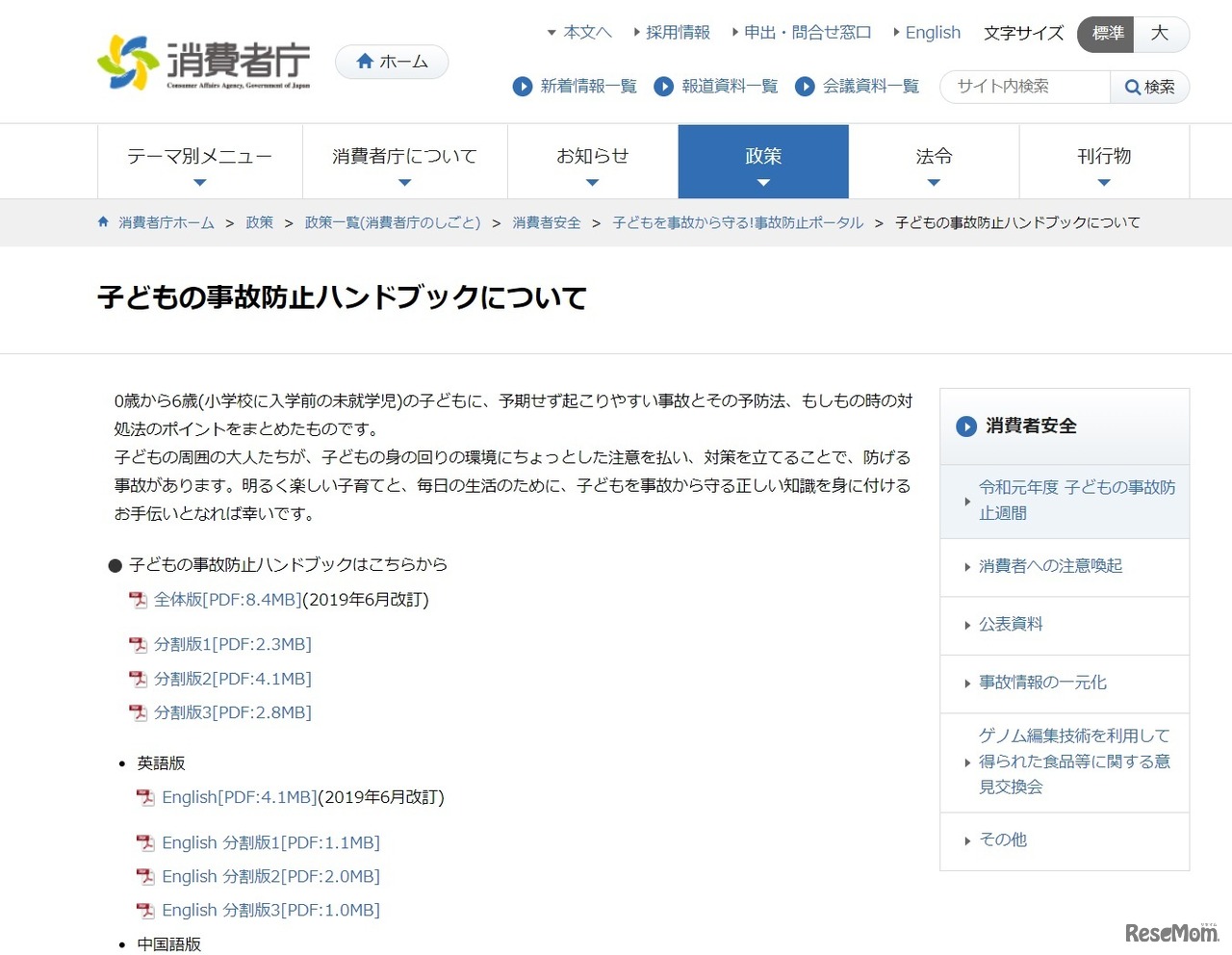1232x955 pixels.
Task: Click the Consumer Affairs Agency logo
Action: pyautogui.click(x=204, y=63)
